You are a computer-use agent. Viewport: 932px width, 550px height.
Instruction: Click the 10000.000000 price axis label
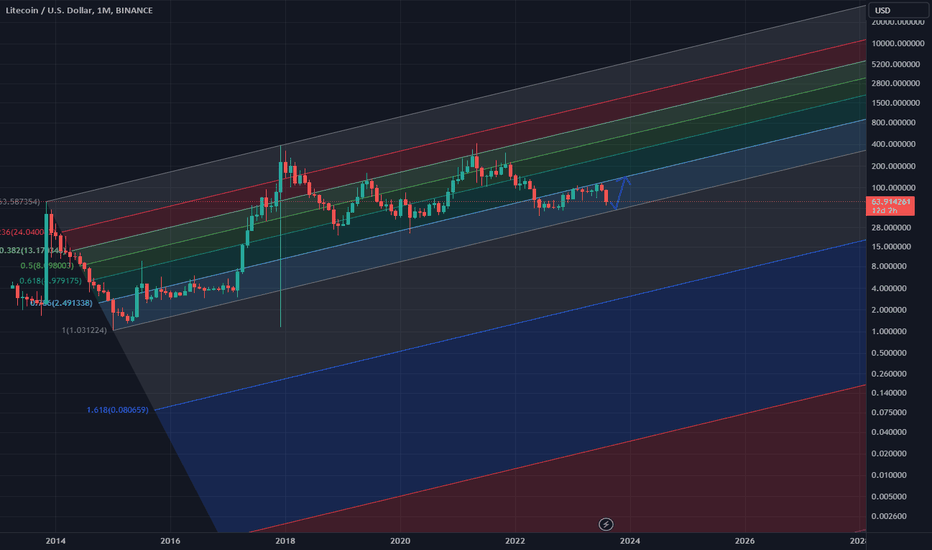tap(898, 43)
